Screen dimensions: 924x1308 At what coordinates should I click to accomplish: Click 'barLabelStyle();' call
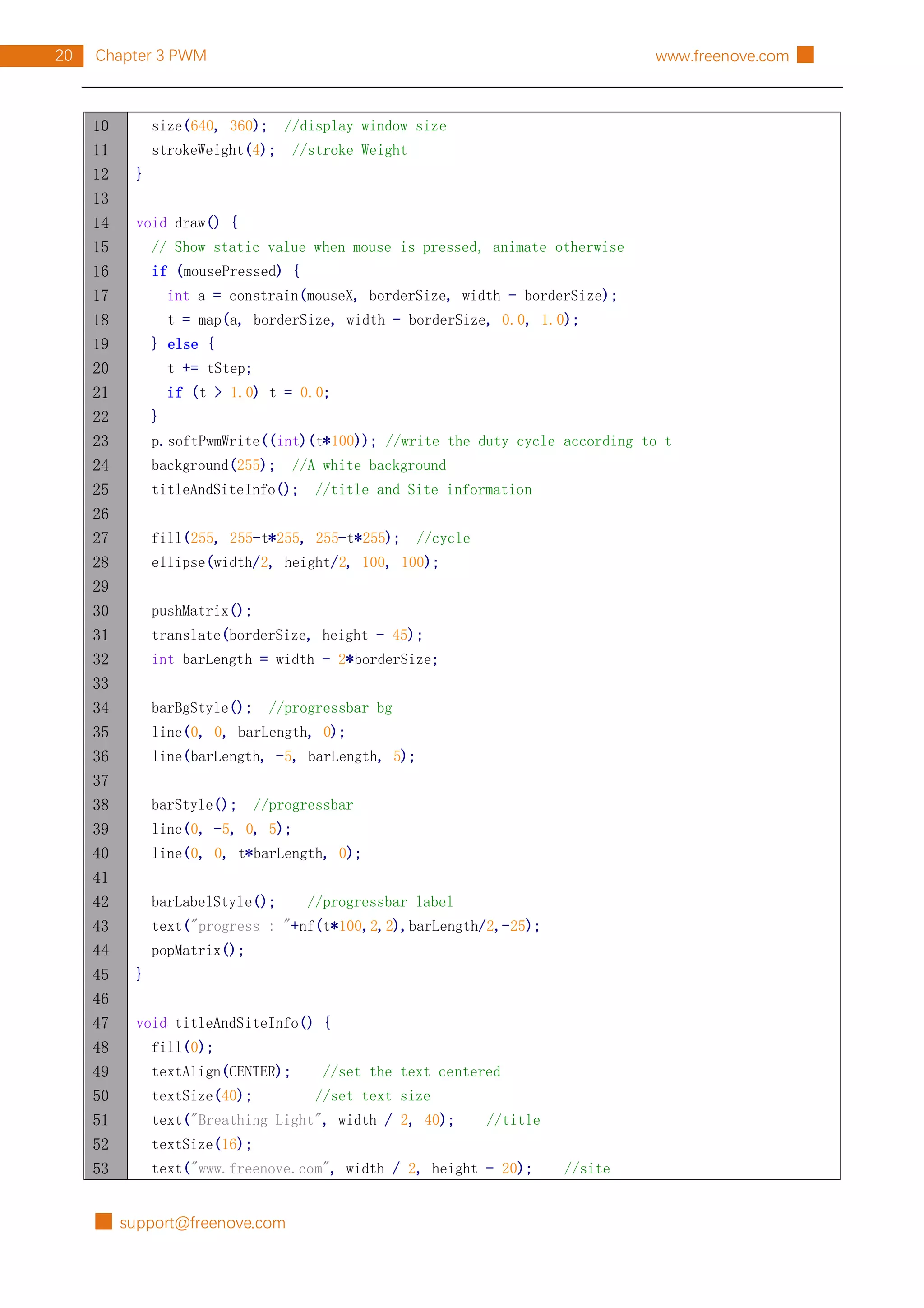coord(213,902)
